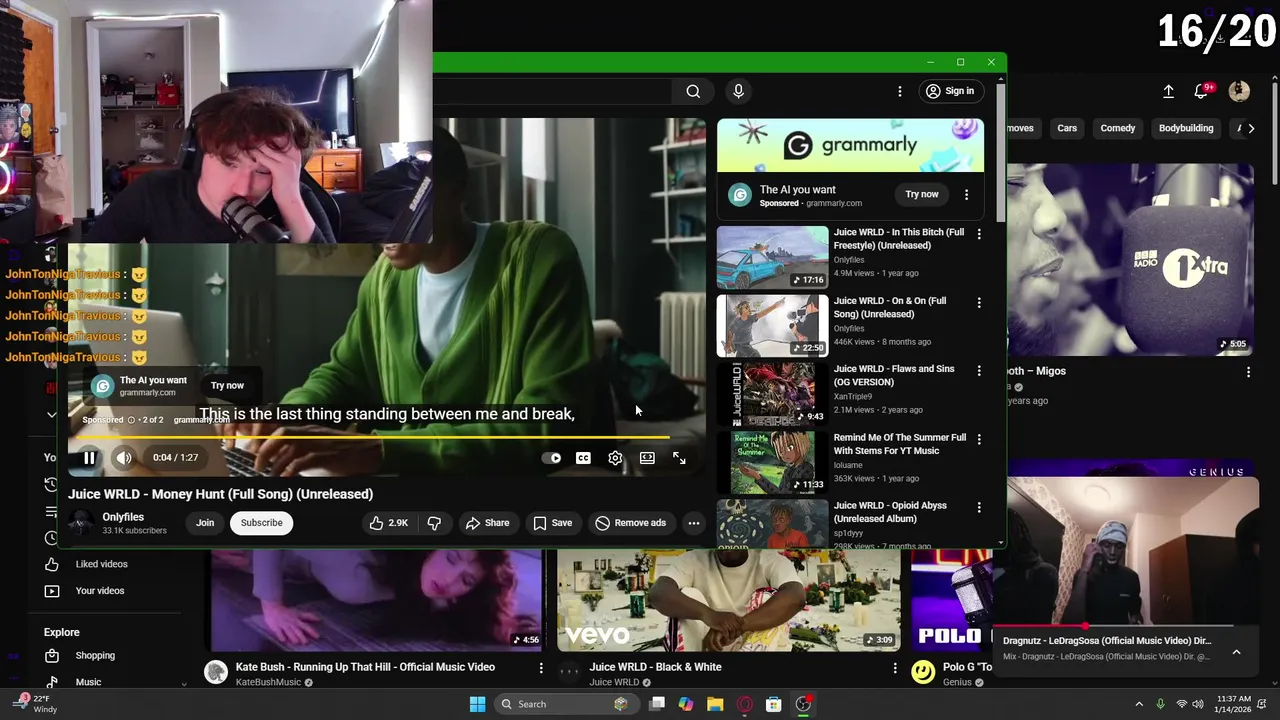Select the Cars category chip in back window
The height and width of the screenshot is (720, 1280).
click(1067, 128)
